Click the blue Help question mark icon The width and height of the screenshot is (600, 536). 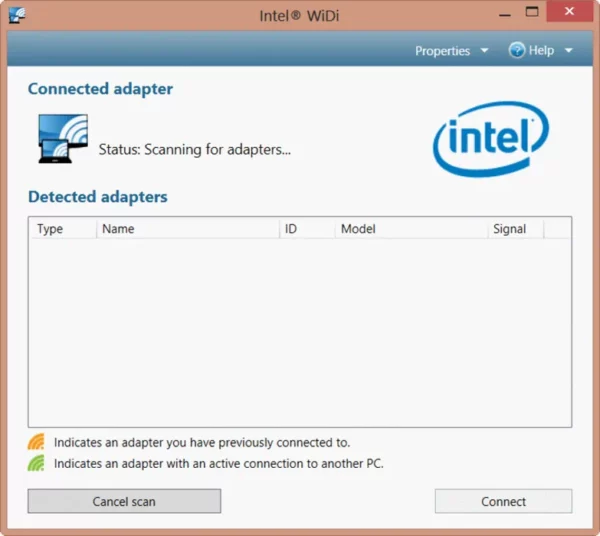517,50
